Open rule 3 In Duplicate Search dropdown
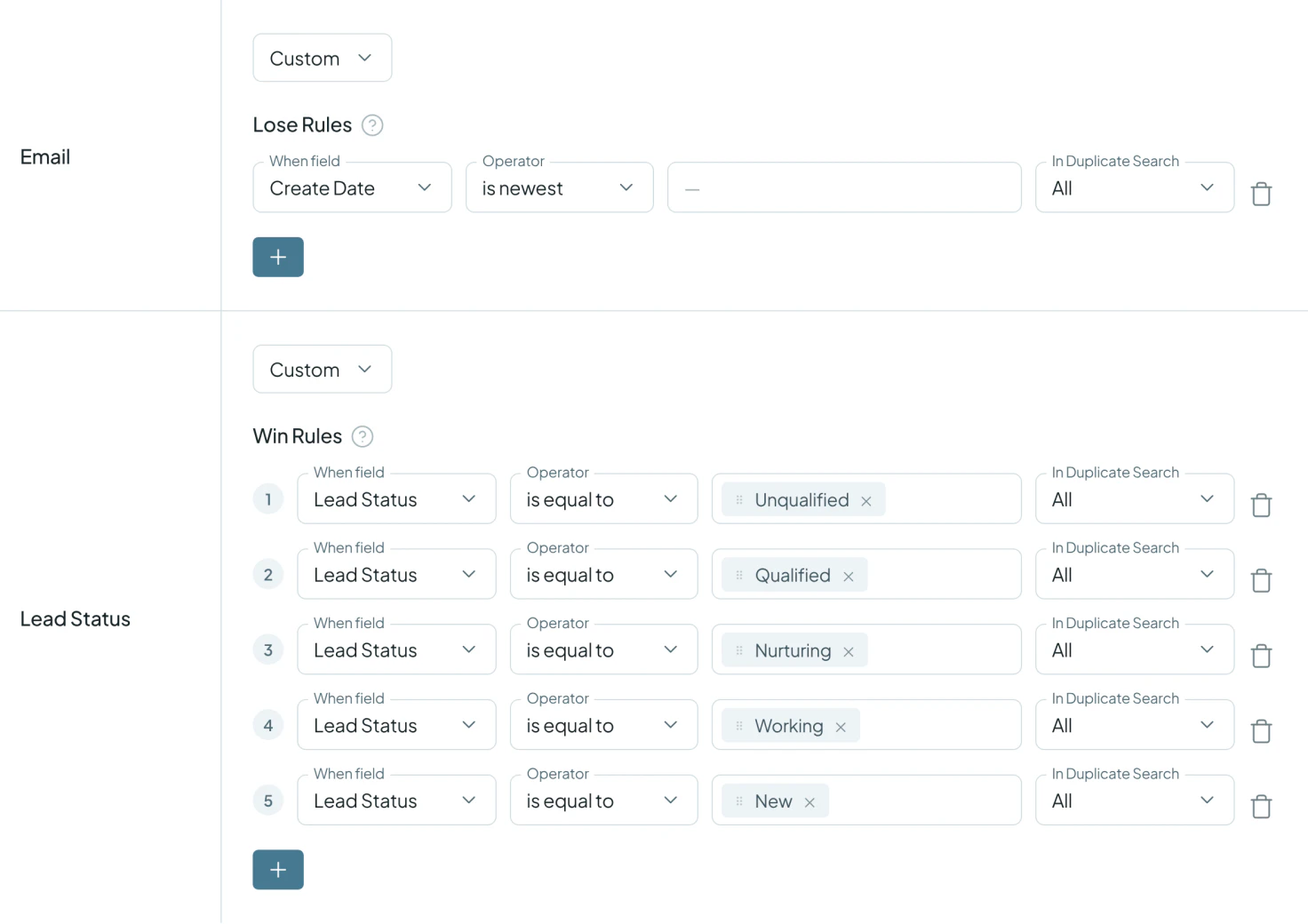Screen dimensions: 1308x924 (x=1135, y=649)
